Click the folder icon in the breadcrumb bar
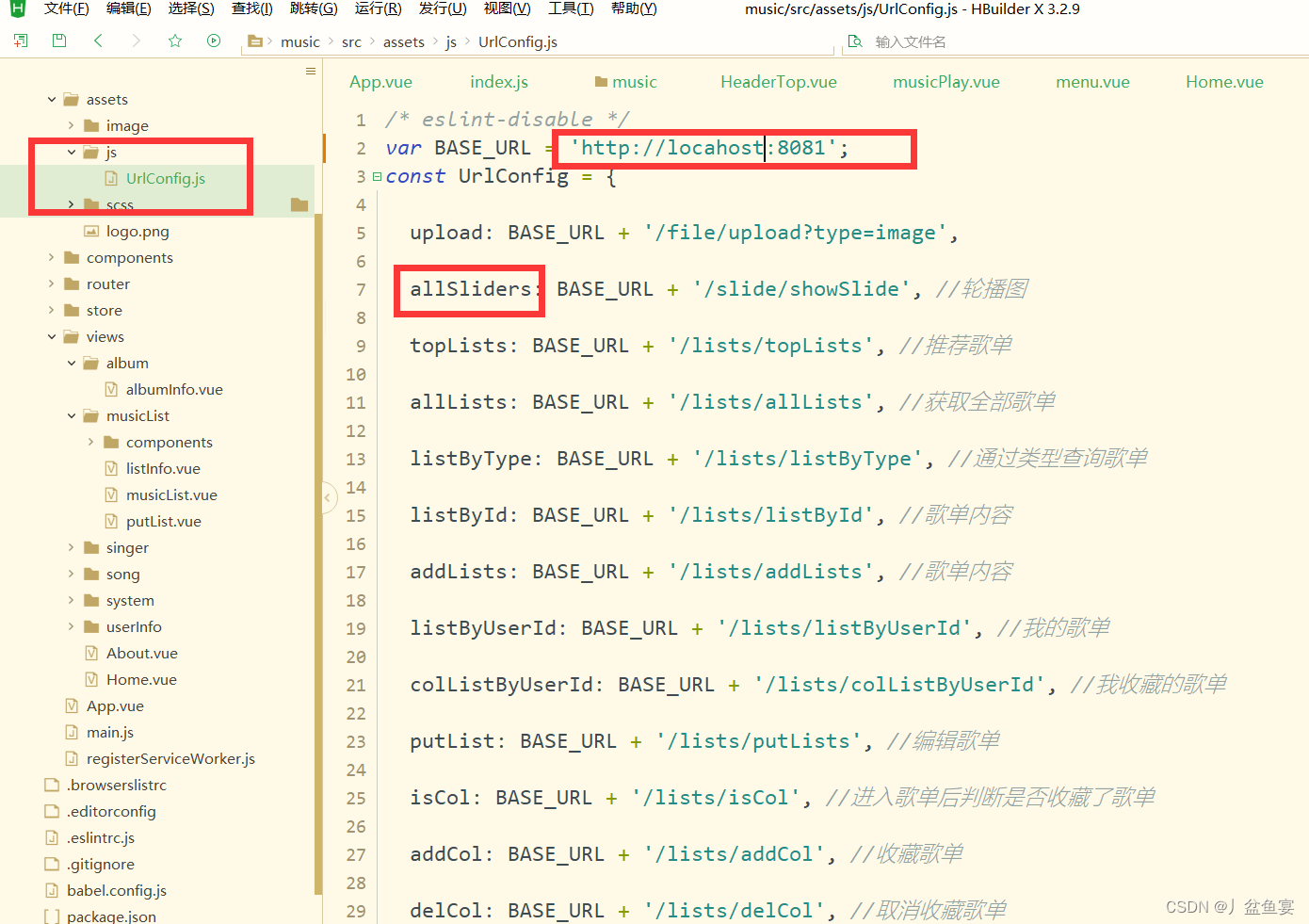The image size is (1309, 924). coord(255,41)
